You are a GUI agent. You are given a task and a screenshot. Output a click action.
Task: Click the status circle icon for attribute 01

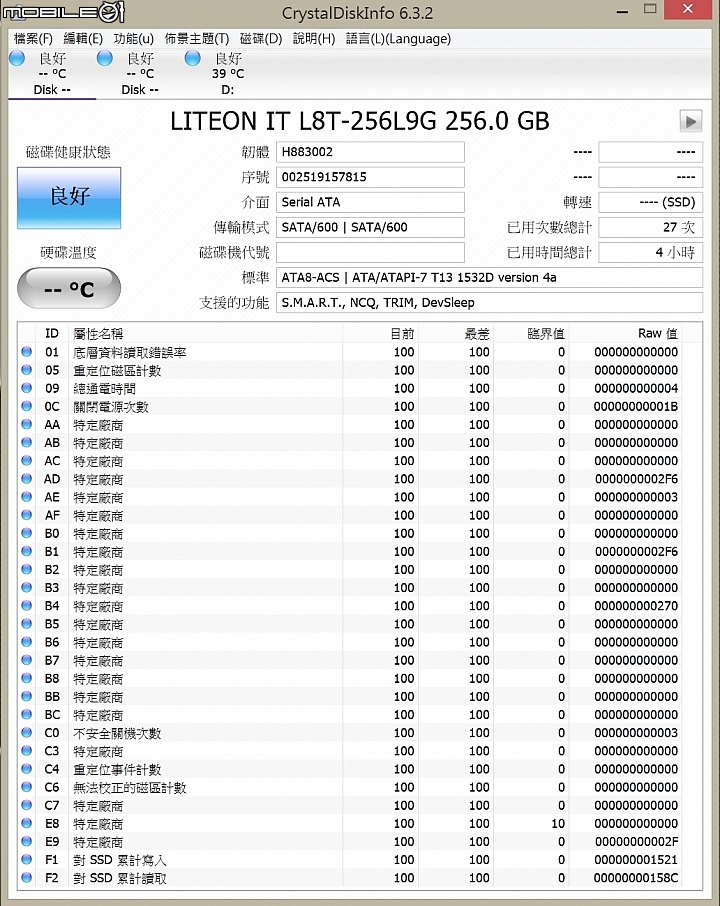(x=27, y=351)
